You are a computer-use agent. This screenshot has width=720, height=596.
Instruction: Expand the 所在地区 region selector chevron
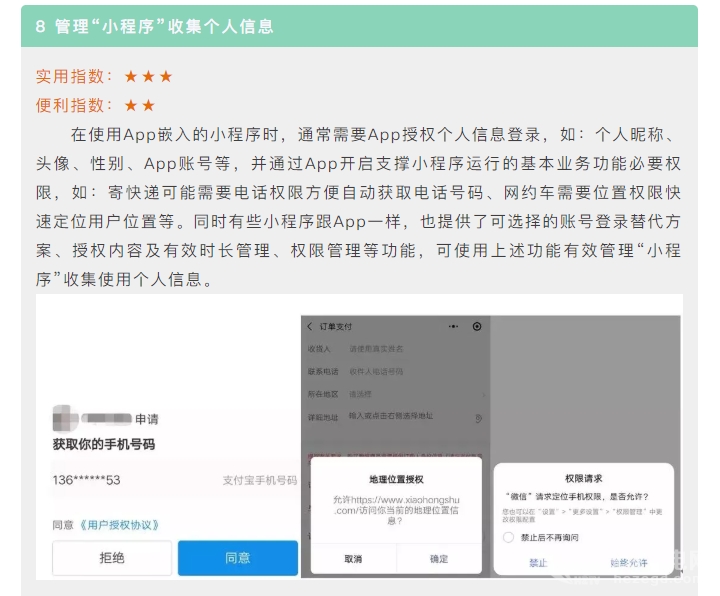point(483,394)
